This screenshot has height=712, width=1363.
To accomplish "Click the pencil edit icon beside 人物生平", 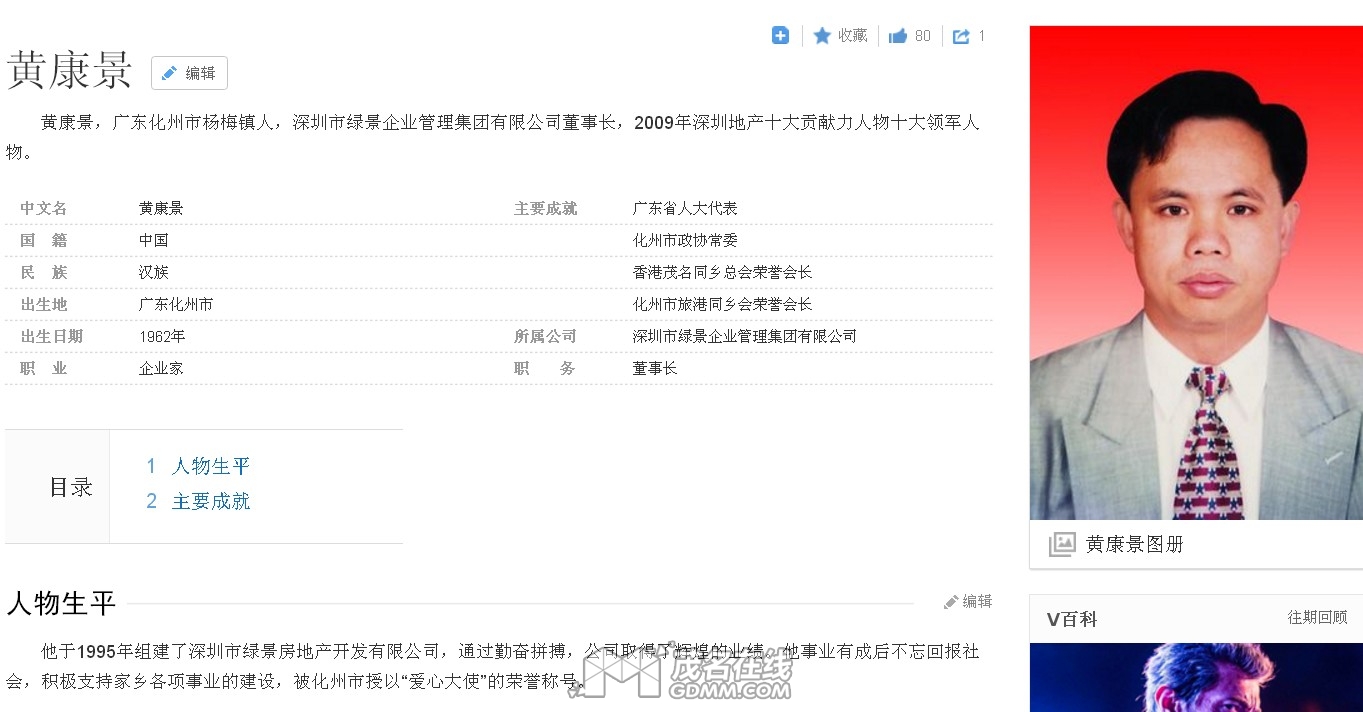I will (951, 602).
